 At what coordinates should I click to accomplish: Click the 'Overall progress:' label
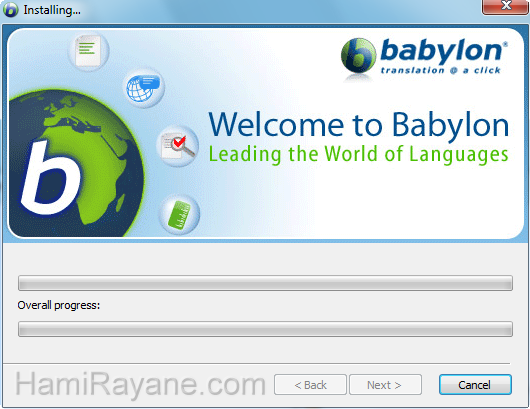click(59, 305)
